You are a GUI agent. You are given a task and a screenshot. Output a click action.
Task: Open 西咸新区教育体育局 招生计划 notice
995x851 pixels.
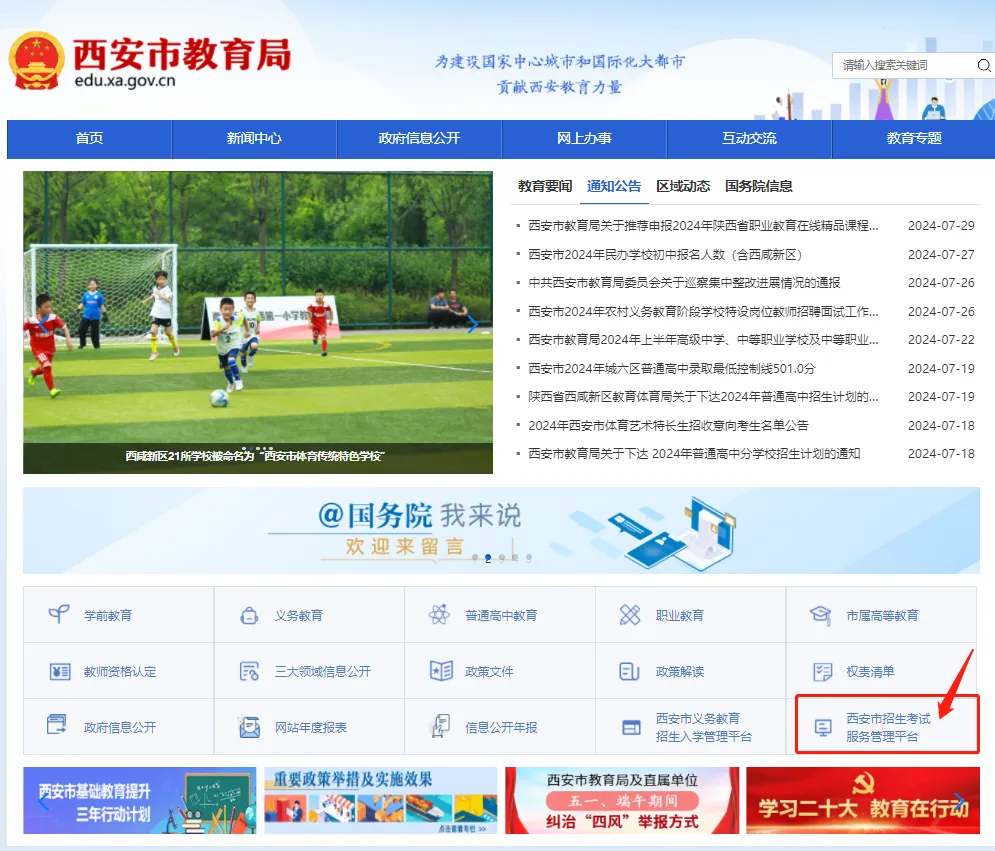pos(703,397)
